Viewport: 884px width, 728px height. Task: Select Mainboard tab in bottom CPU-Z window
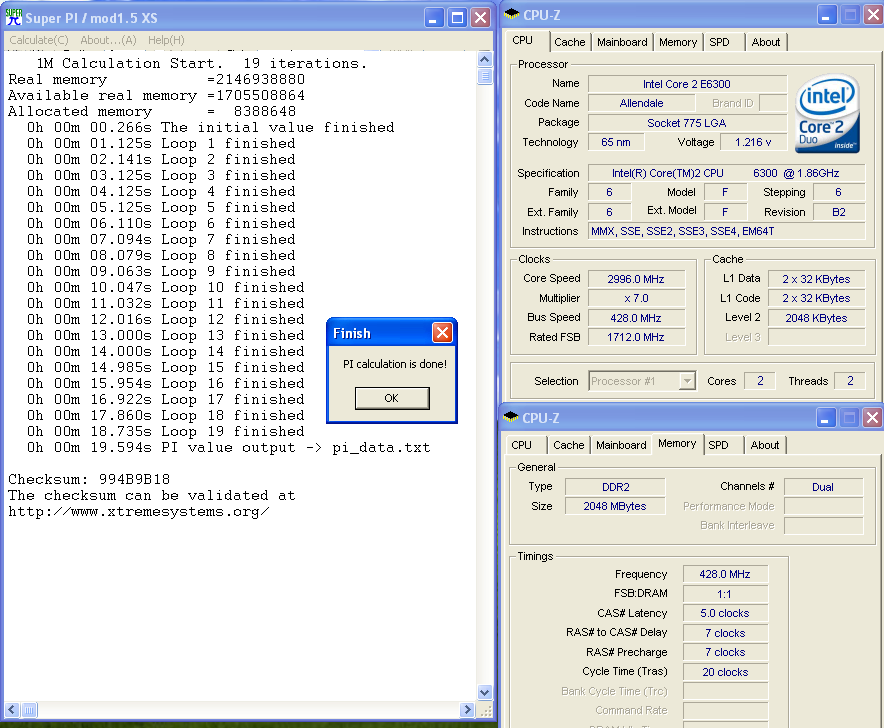pyautogui.click(x=621, y=445)
